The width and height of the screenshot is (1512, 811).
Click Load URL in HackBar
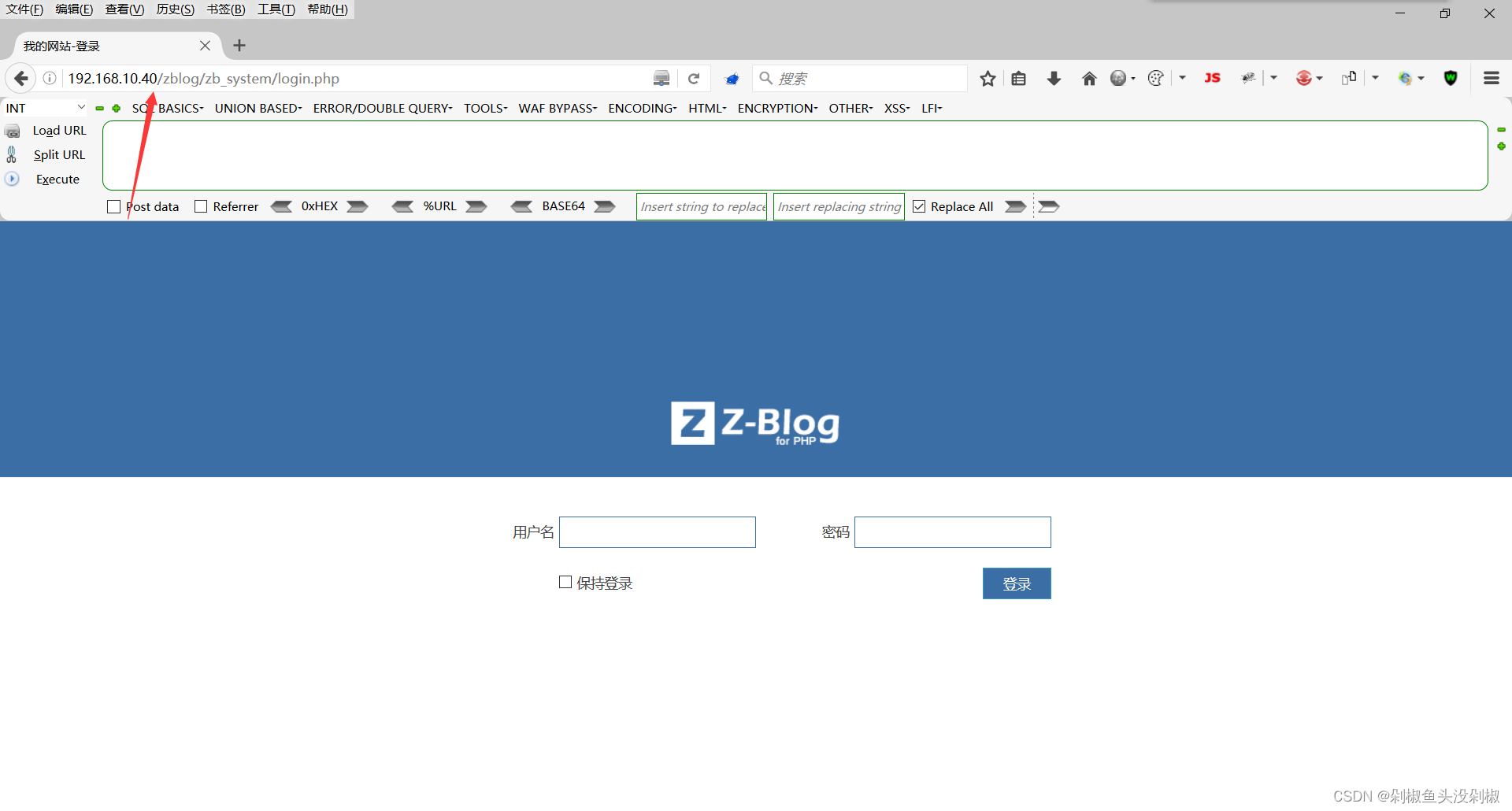59,131
